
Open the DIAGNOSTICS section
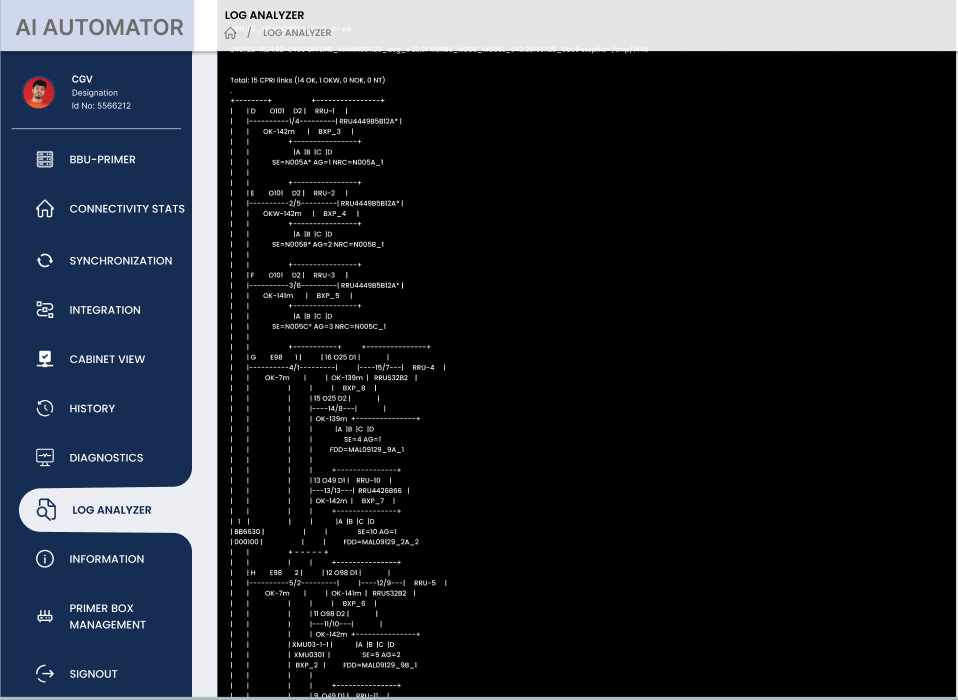pos(106,458)
